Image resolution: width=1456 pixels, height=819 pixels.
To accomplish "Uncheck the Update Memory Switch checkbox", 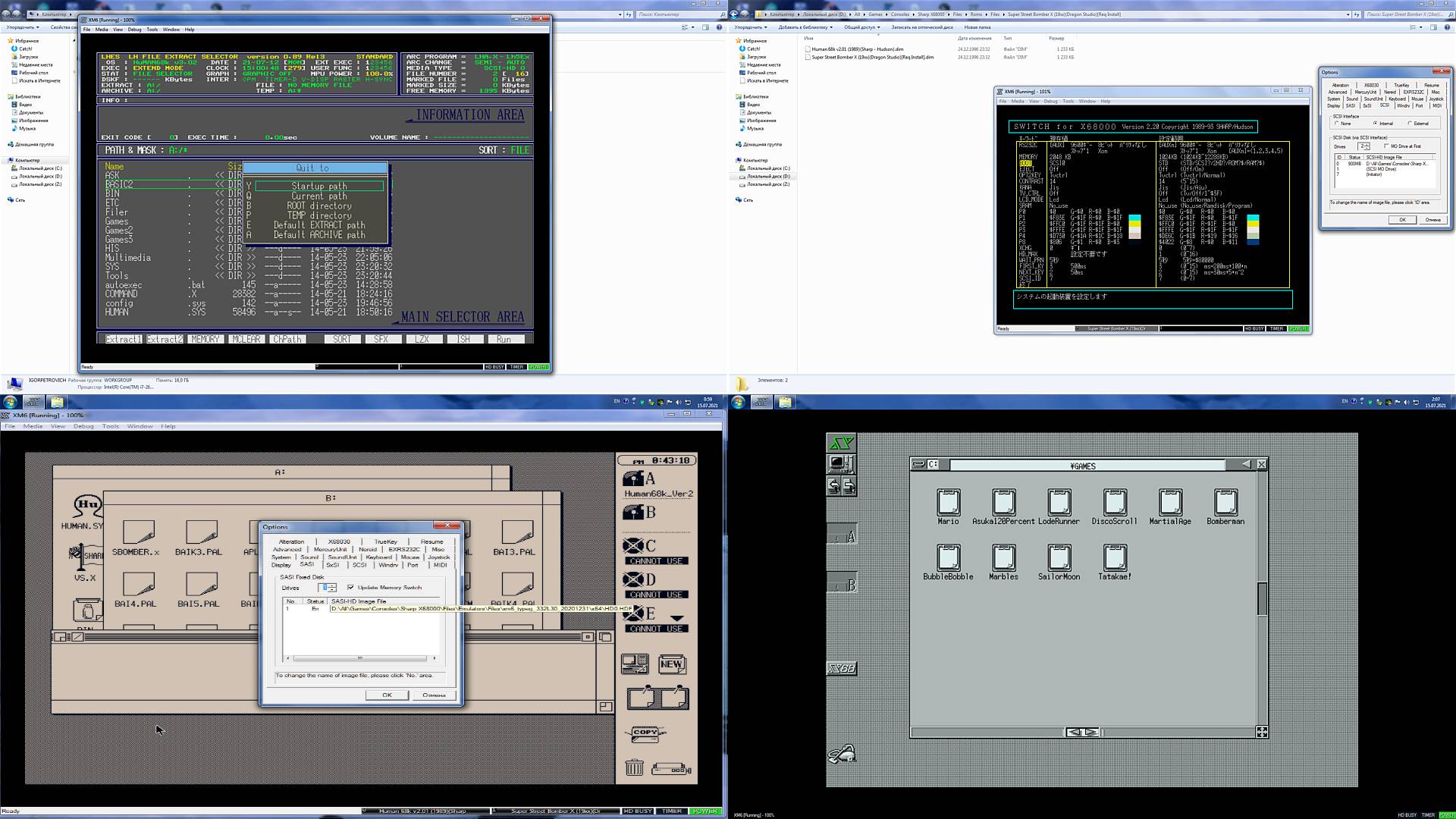I will 350,588.
